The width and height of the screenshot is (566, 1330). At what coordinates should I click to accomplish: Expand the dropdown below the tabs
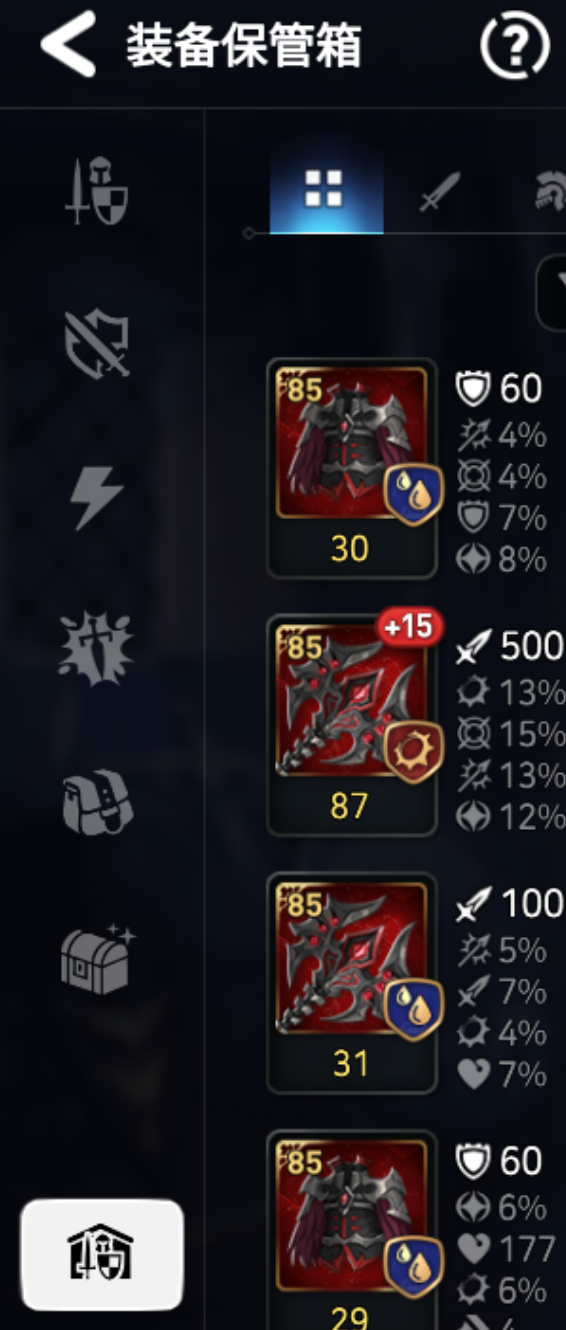point(552,293)
